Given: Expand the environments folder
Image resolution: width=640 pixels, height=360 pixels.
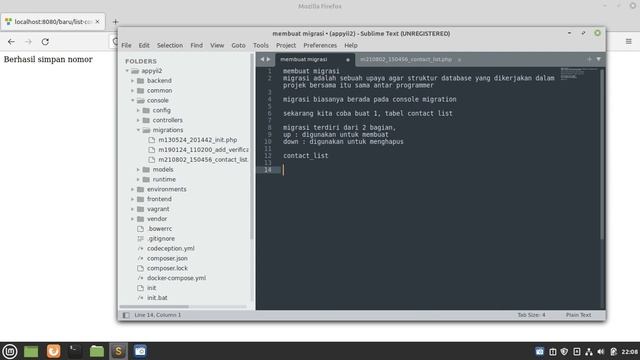Looking at the screenshot, I should tap(132, 189).
